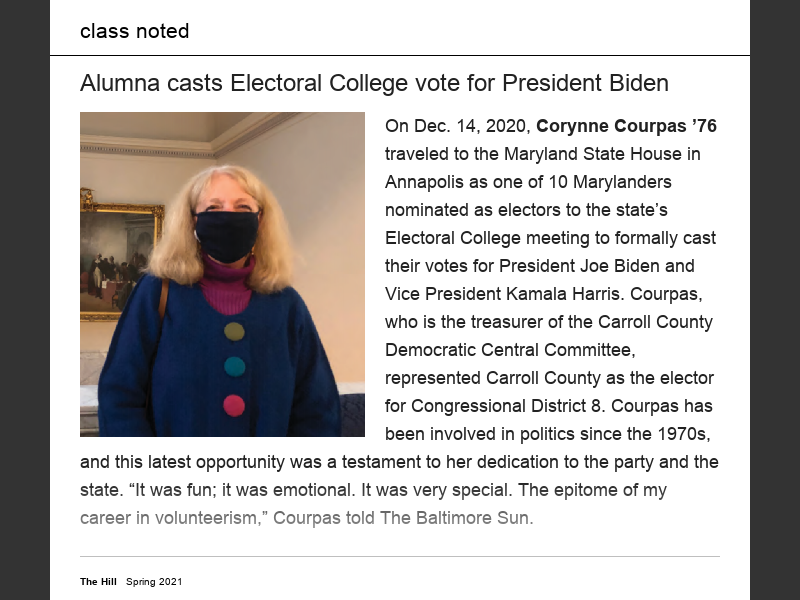Click the pink button on the sweater
This screenshot has height=600, width=800.
click(x=234, y=405)
